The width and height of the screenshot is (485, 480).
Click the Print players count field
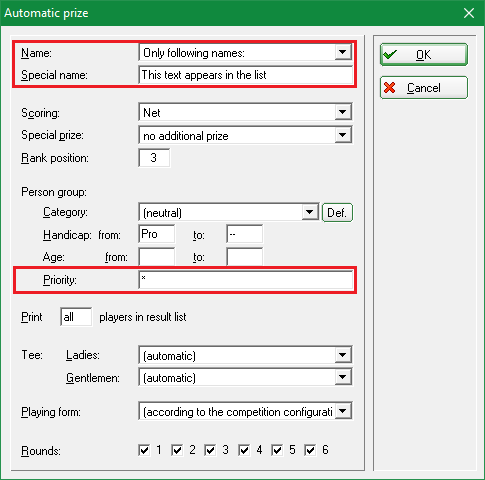76,317
